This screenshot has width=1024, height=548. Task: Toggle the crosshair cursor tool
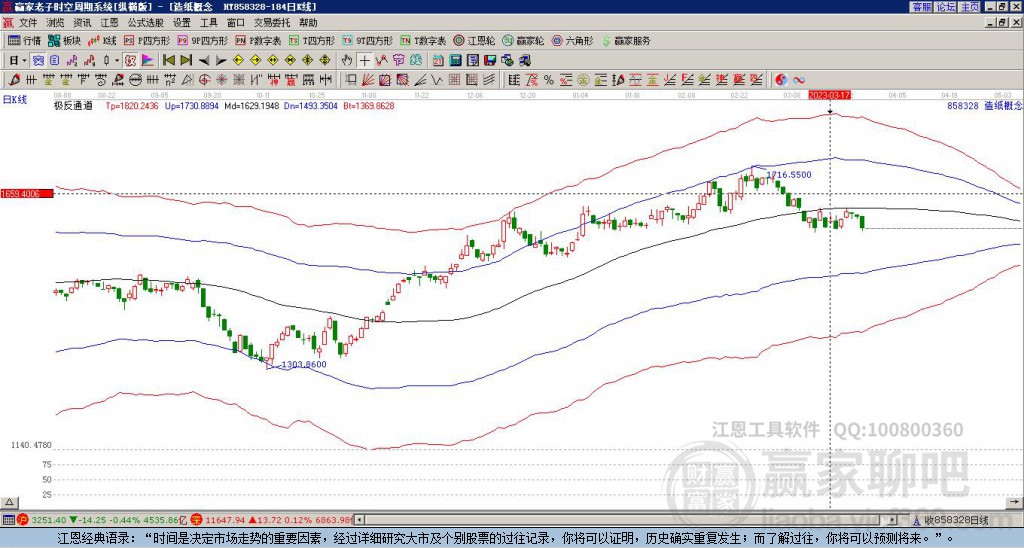[364, 61]
